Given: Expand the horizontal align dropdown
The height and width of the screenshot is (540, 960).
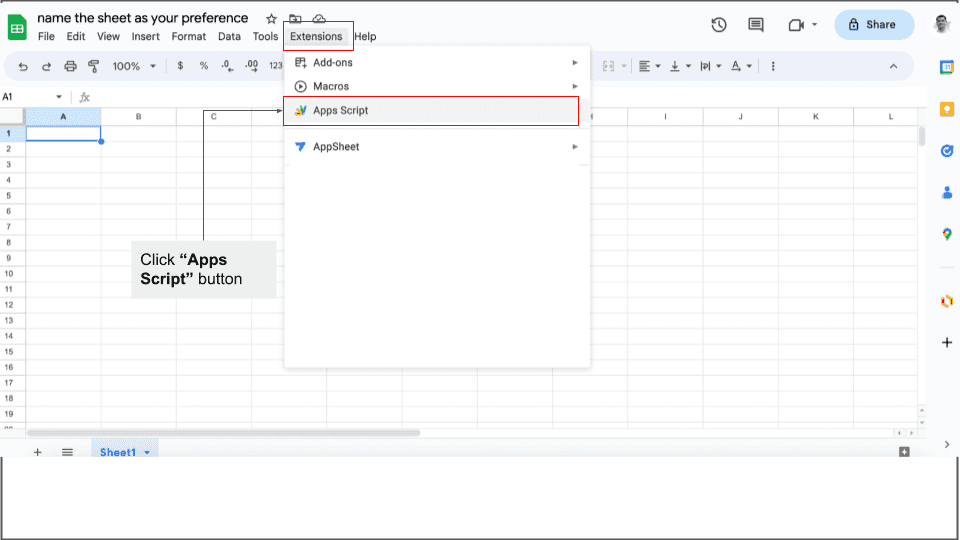Looking at the screenshot, I should coord(648,66).
